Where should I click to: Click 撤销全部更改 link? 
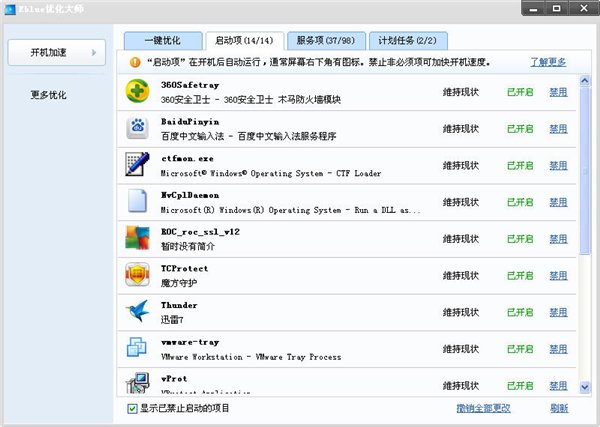tap(483, 409)
